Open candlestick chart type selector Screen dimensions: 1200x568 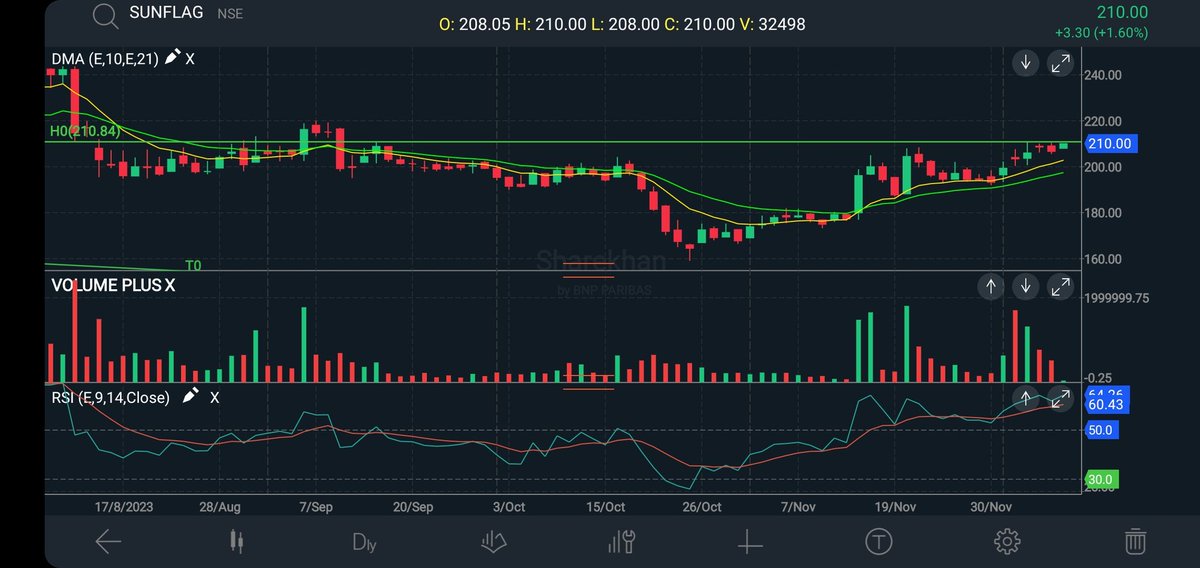point(236,541)
